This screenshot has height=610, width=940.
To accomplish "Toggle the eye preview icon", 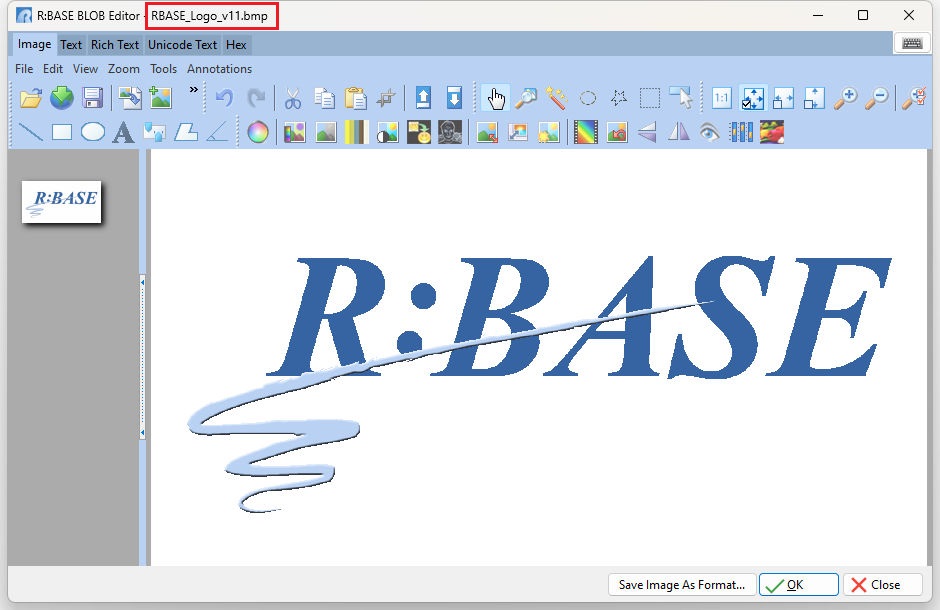I will point(710,132).
